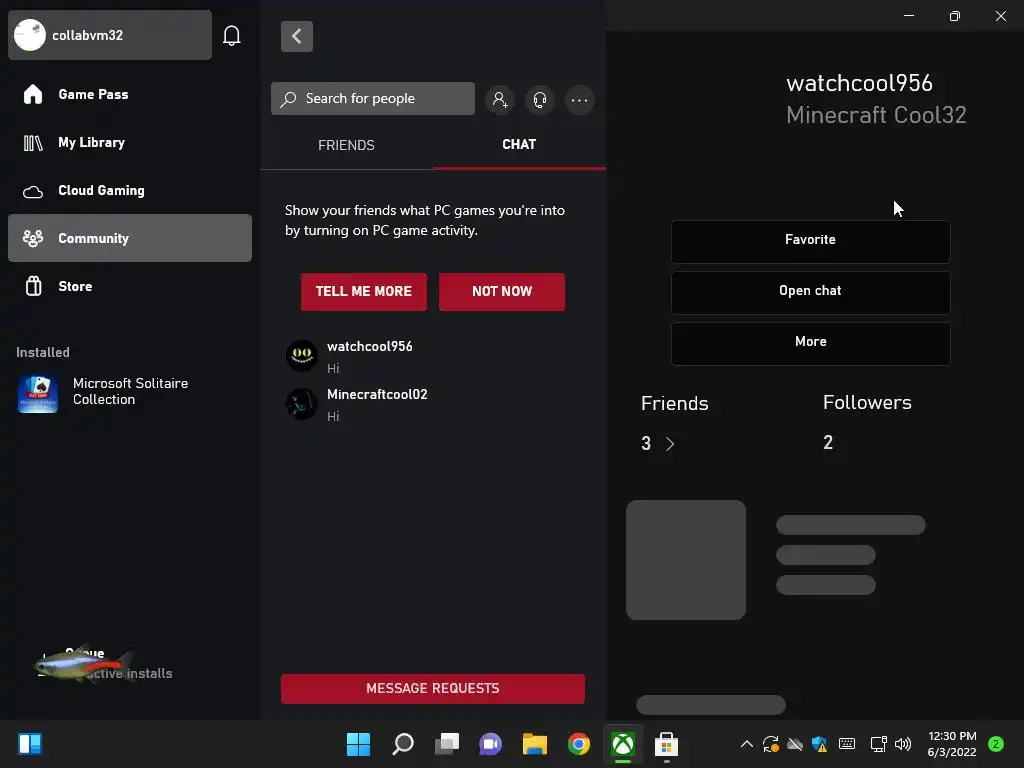Click notification count badge in tray

pos(996,744)
